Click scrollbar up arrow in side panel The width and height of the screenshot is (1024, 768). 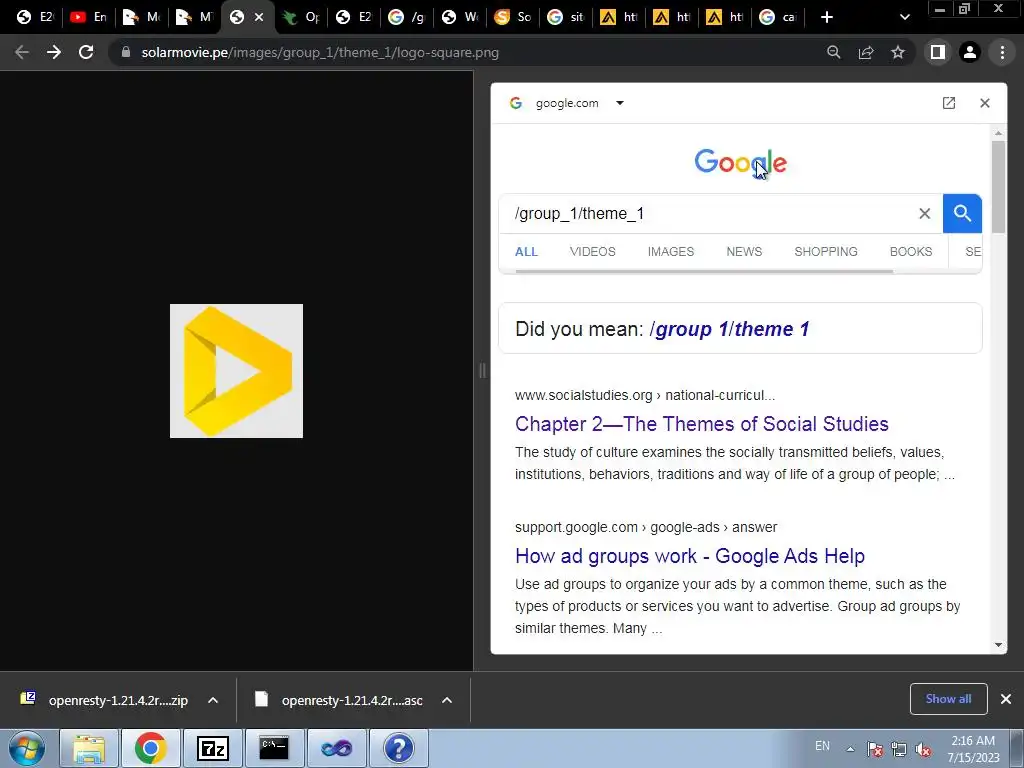click(998, 133)
